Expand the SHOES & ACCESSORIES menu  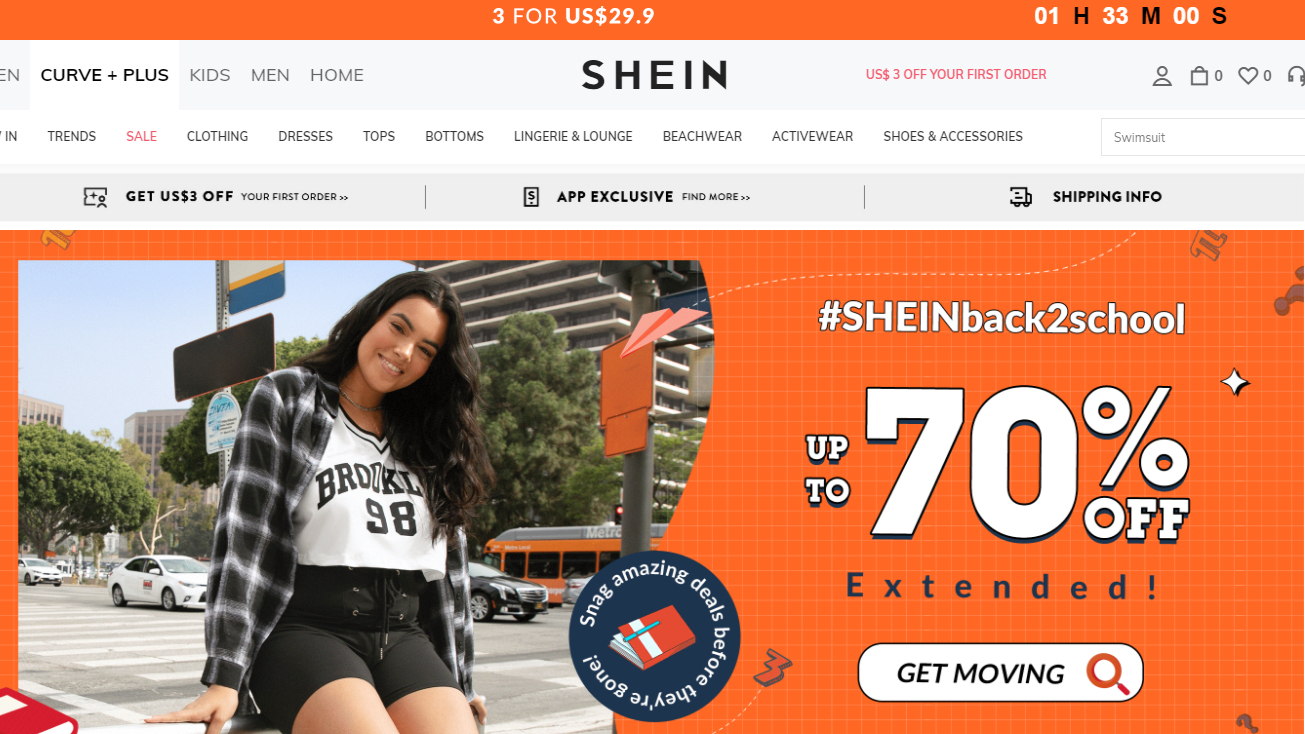953,137
